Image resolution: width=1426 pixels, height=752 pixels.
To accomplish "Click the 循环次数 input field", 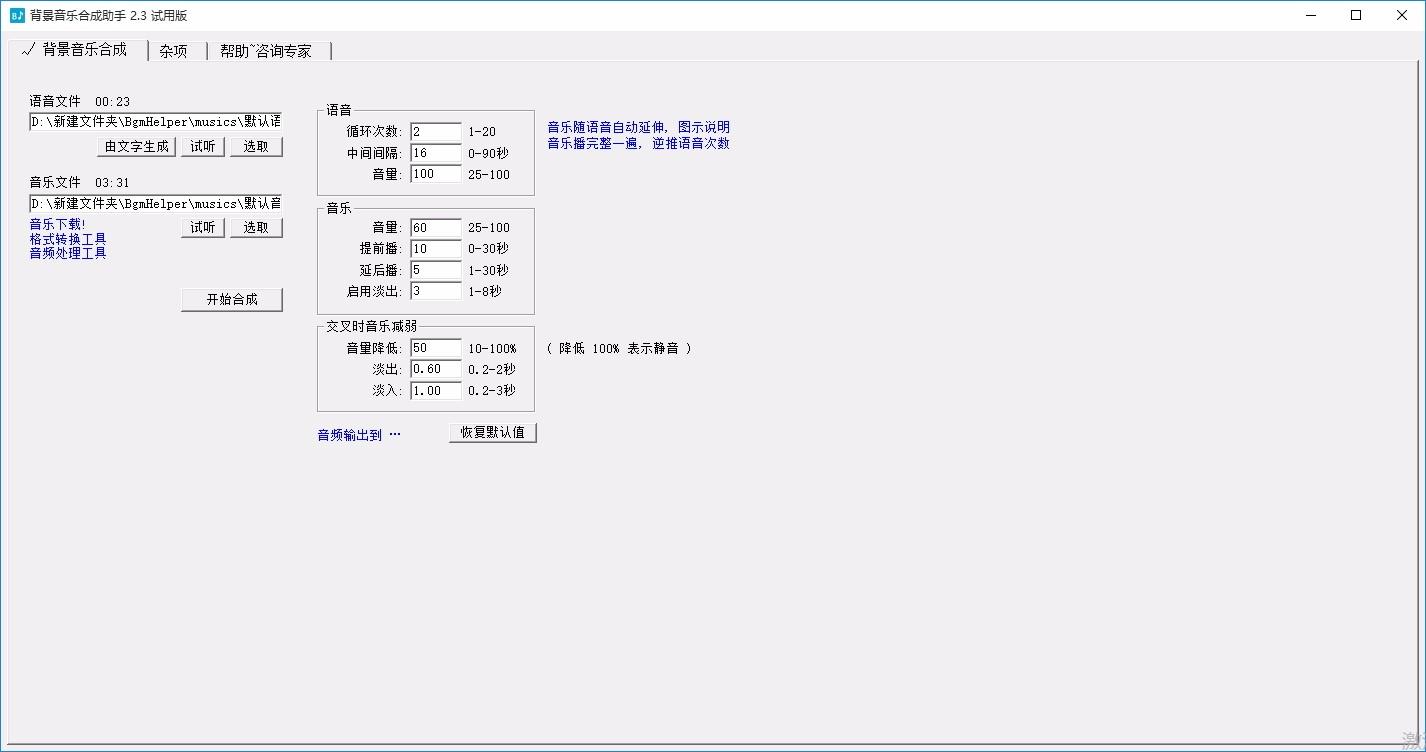I will tap(436, 132).
